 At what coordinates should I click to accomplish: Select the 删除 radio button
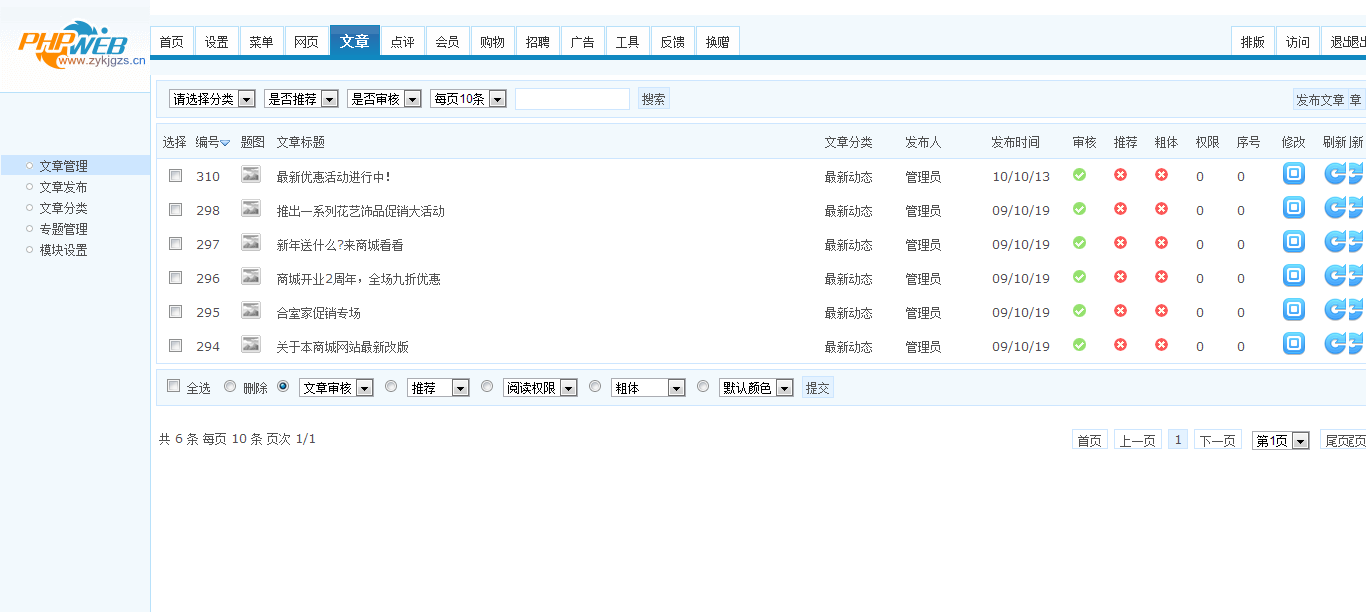click(230, 386)
